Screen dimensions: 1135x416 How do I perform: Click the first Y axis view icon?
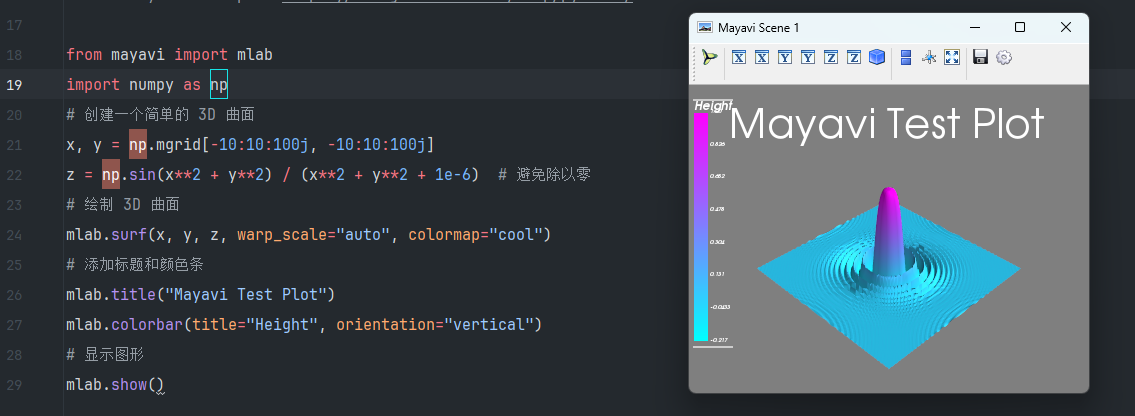785,57
